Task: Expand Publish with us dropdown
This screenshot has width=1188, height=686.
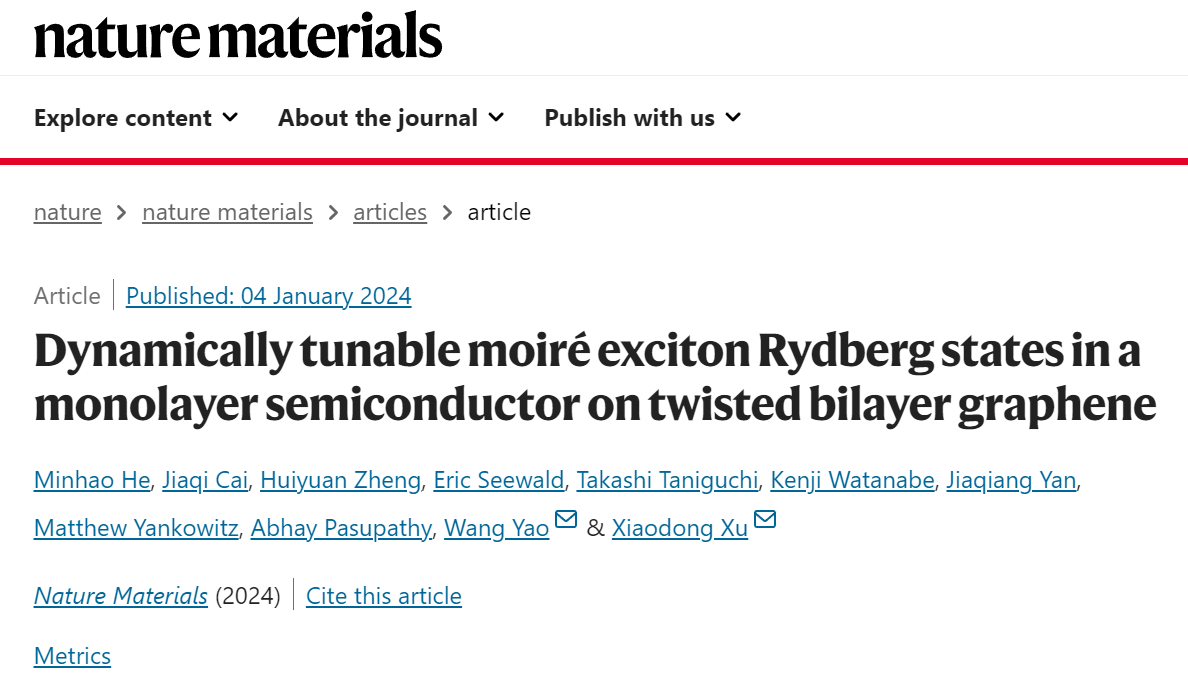Action: pos(642,117)
